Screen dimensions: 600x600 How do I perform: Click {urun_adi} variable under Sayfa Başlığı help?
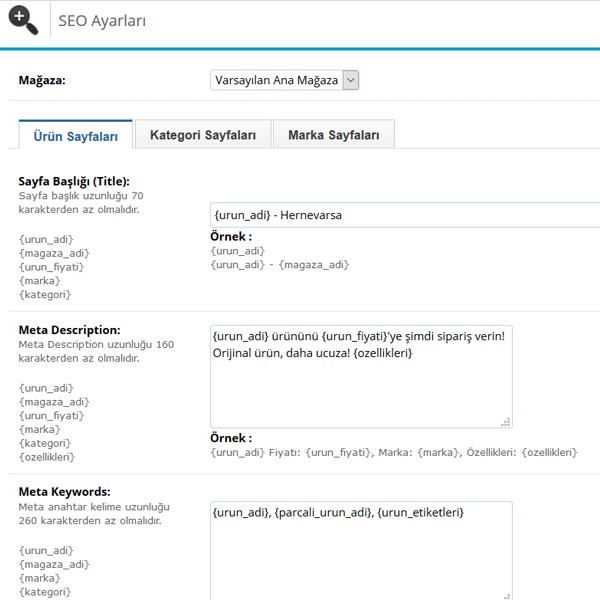click(46, 239)
